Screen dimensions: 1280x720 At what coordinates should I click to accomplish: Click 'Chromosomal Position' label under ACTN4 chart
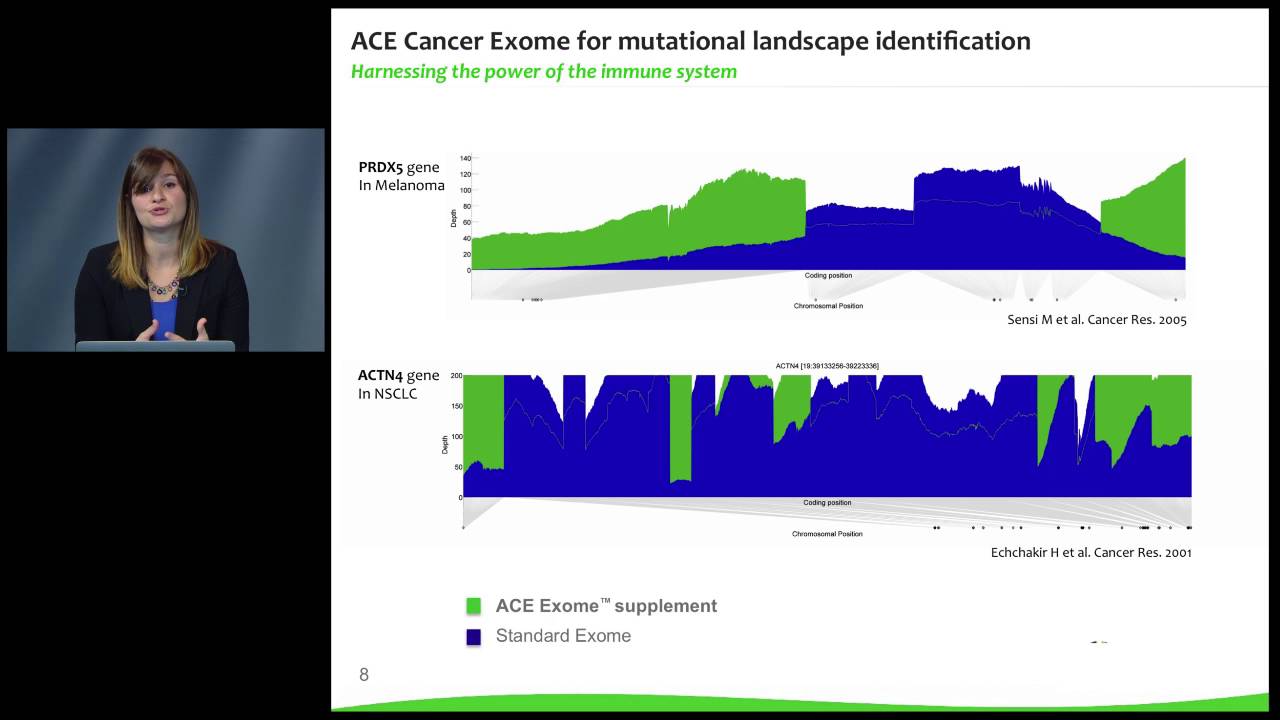(827, 534)
